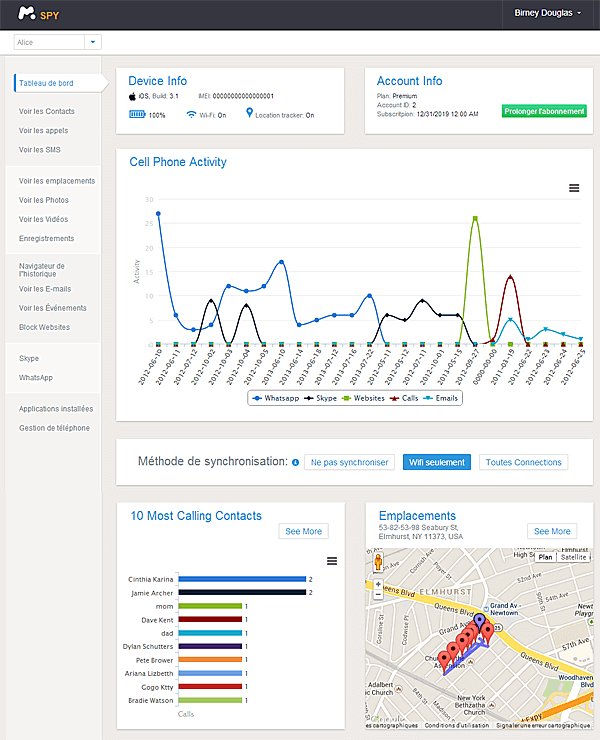Go to 'Voir les emplacements' page
This screenshot has width=600, height=740.
tap(56, 181)
